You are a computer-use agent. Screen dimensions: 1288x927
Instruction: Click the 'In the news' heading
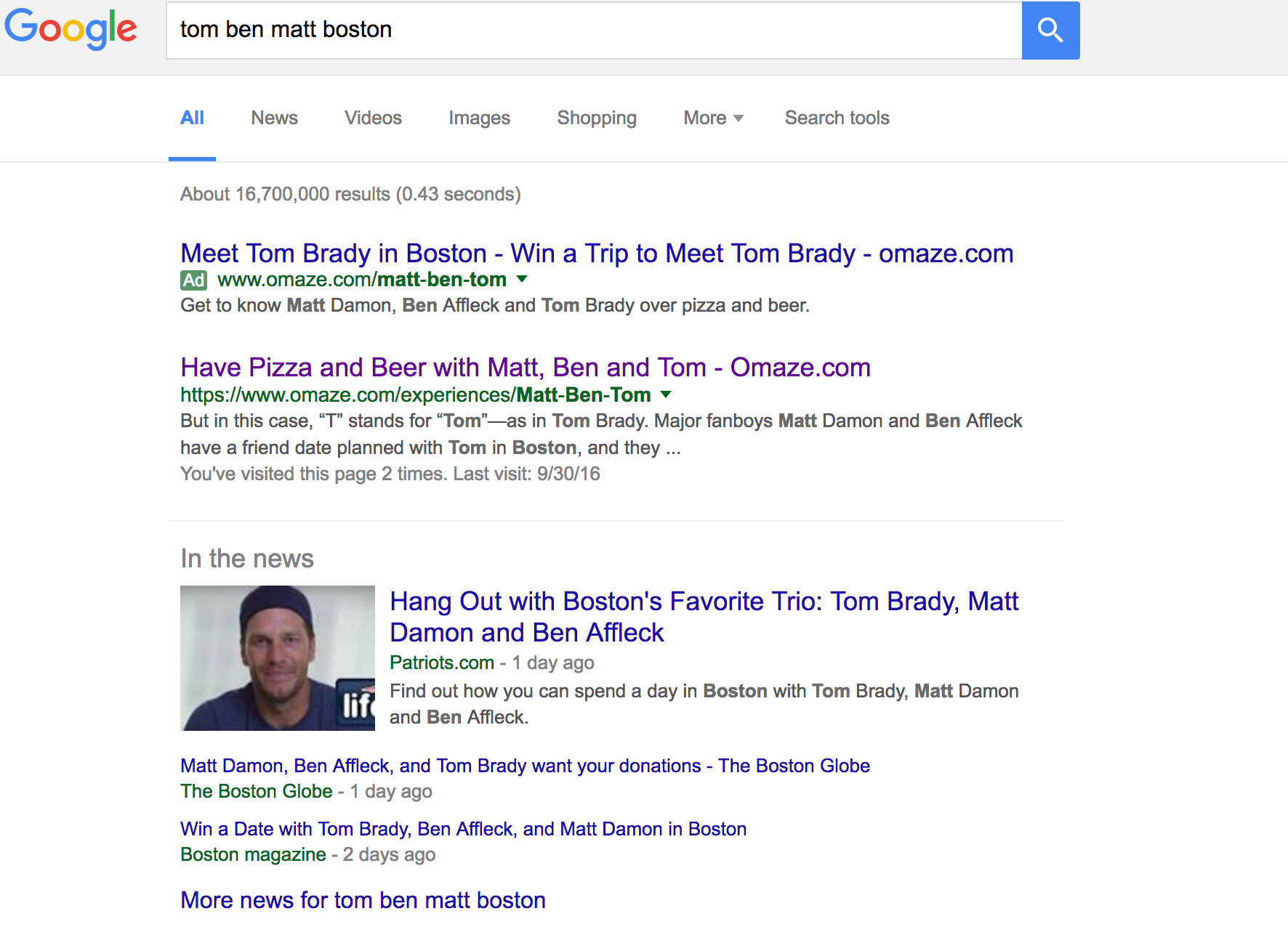coord(247,559)
